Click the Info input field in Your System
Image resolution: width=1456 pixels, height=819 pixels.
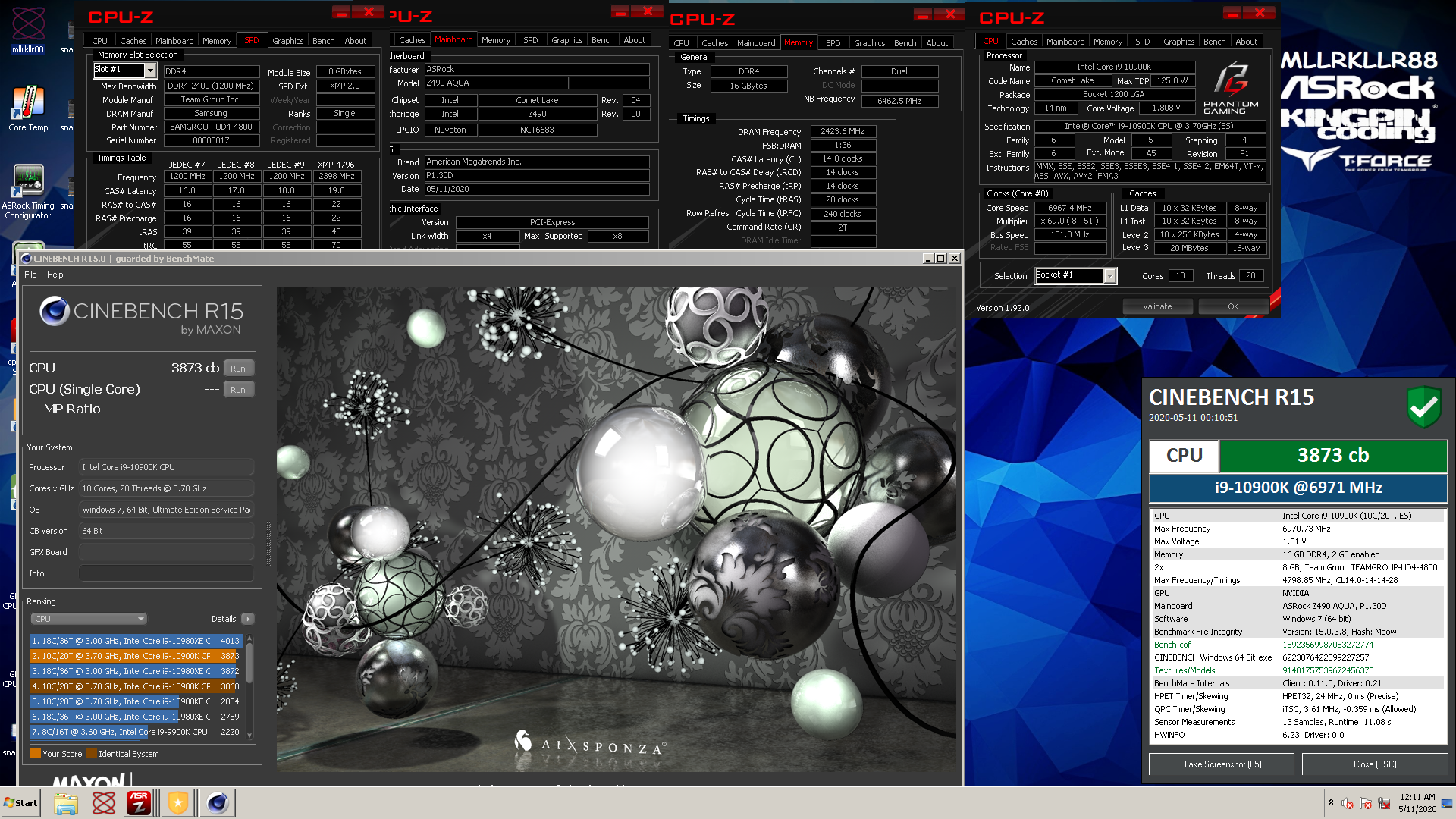[166, 573]
